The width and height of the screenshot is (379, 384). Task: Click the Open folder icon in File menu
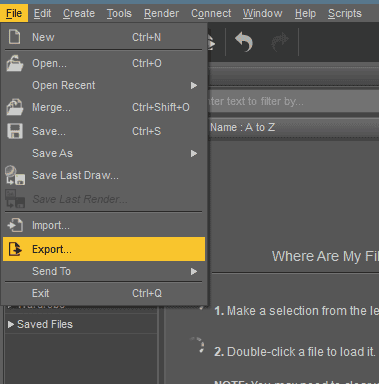pos(15,63)
